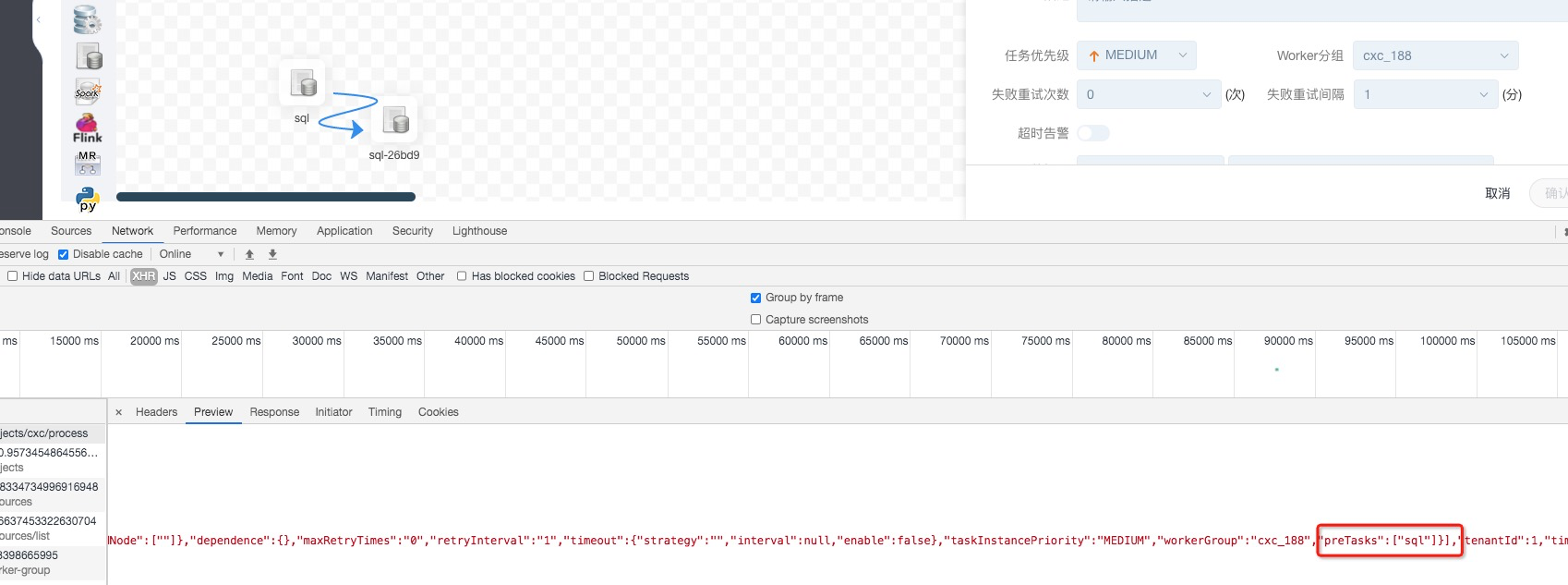Expand the 失败重试次数 retry count dropdown
1568x585 pixels.
coord(1149,94)
